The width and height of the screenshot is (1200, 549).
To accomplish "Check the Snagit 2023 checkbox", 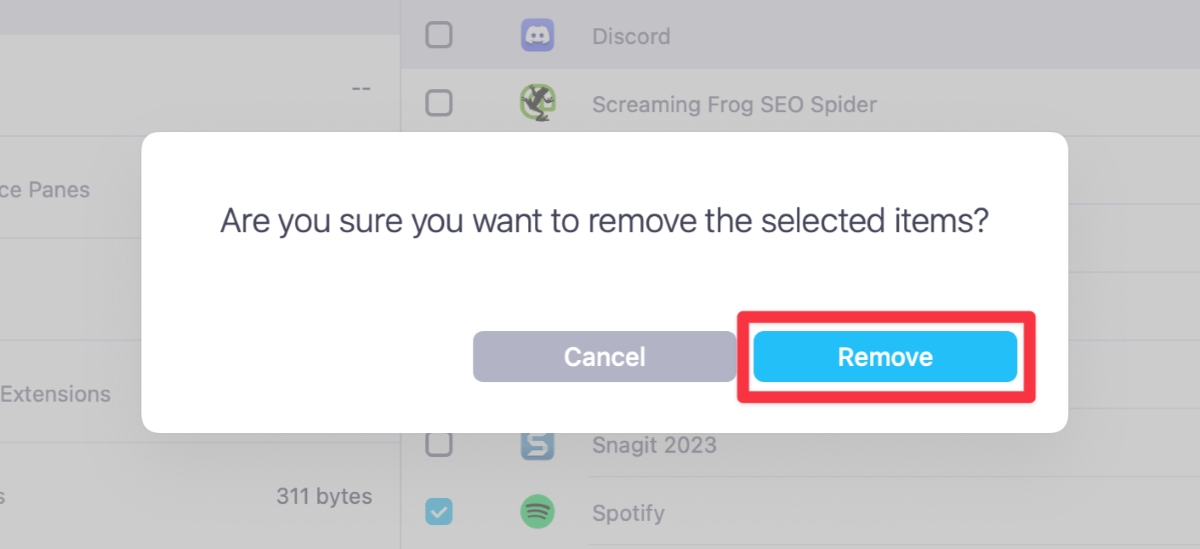I will pos(439,445).
